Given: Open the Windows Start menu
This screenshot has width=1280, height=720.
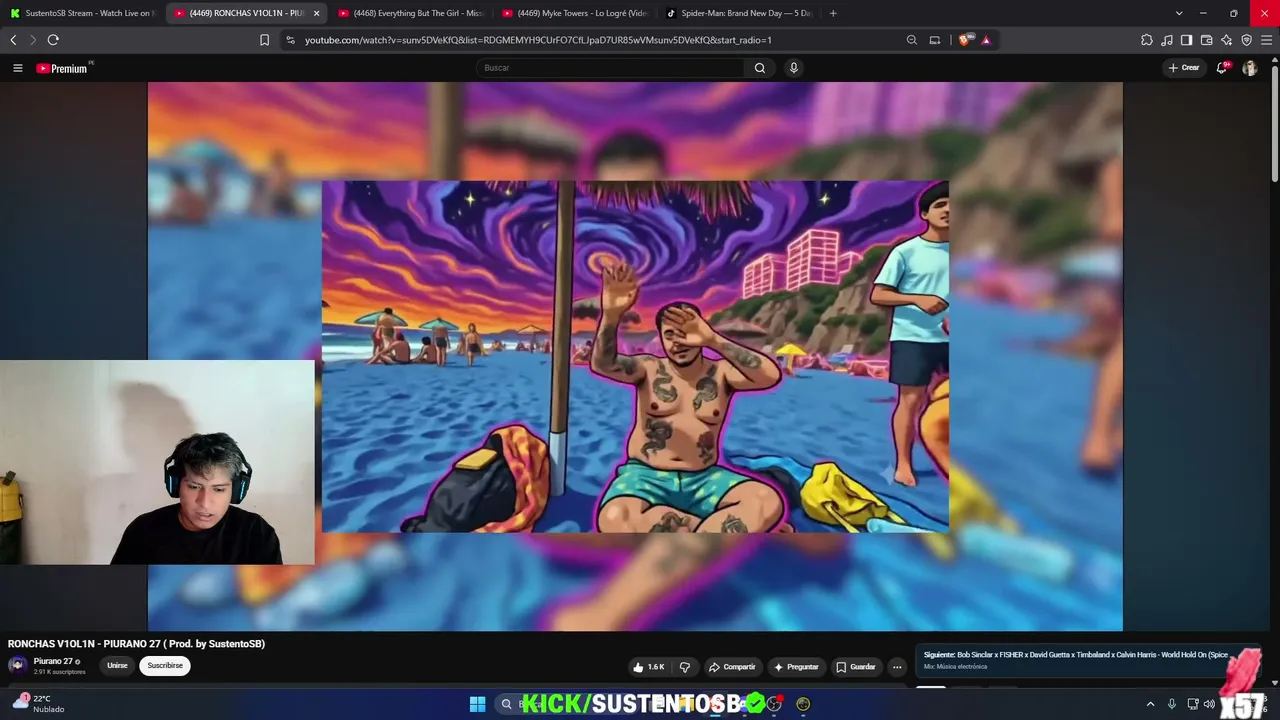Looking at the screenshot, I should point(477,704).
